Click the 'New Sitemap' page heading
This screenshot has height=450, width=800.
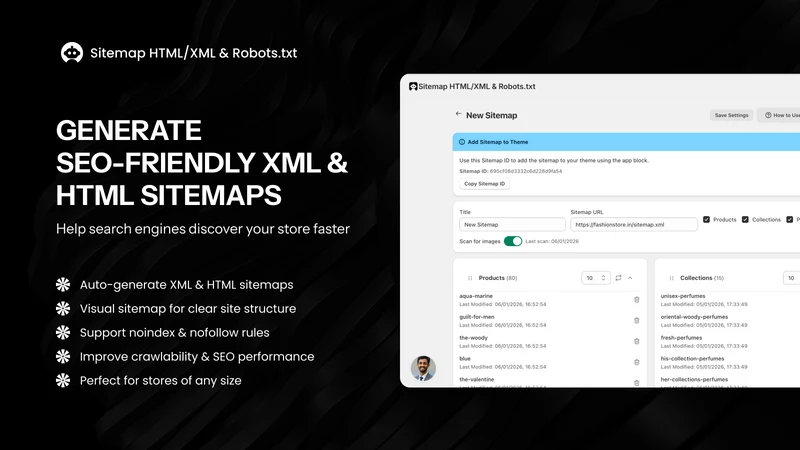click(x=491, y=115)
